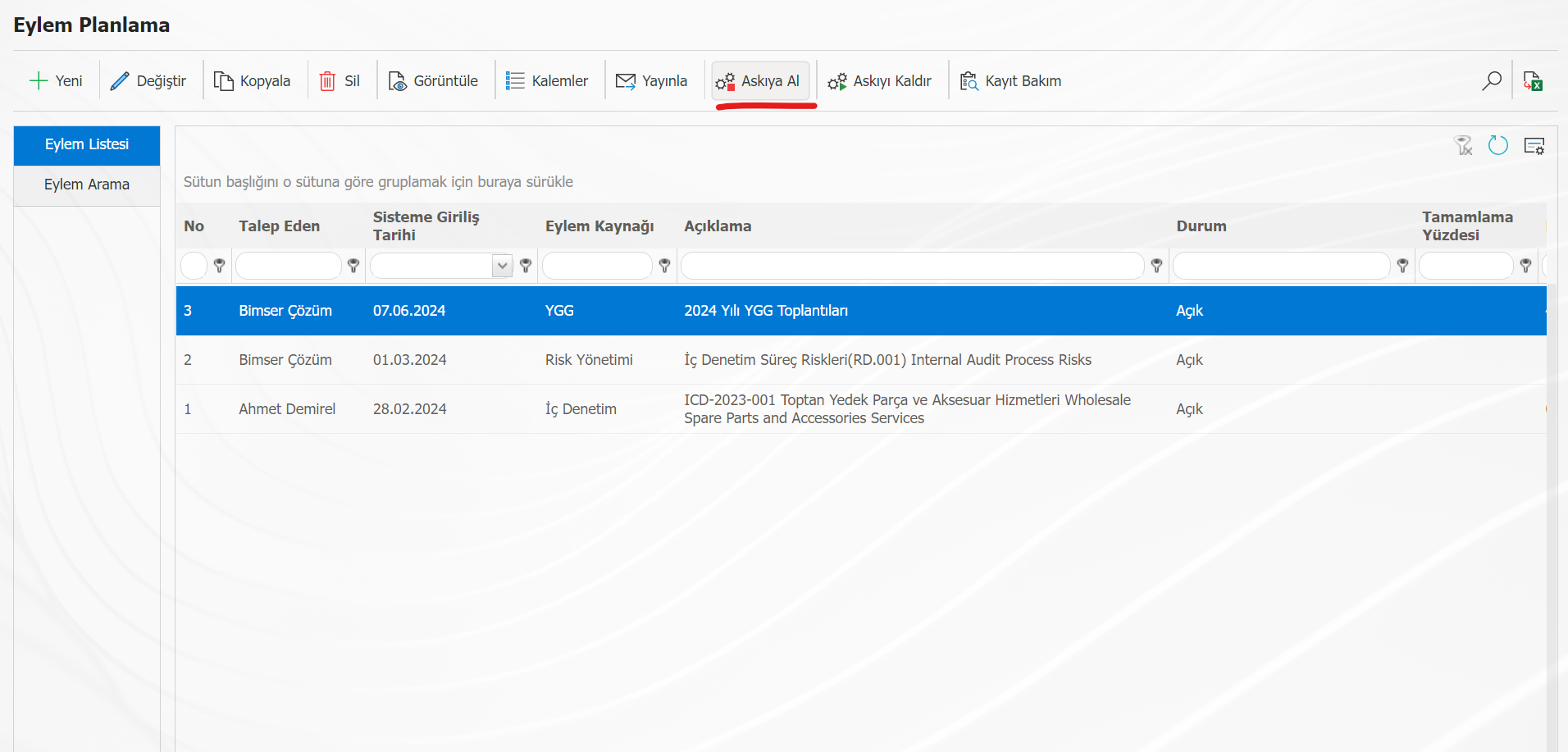Focus the Tamamlama Yüzdesi filter field
This screenshot has width=1568, height=752.
point(1465,266)
